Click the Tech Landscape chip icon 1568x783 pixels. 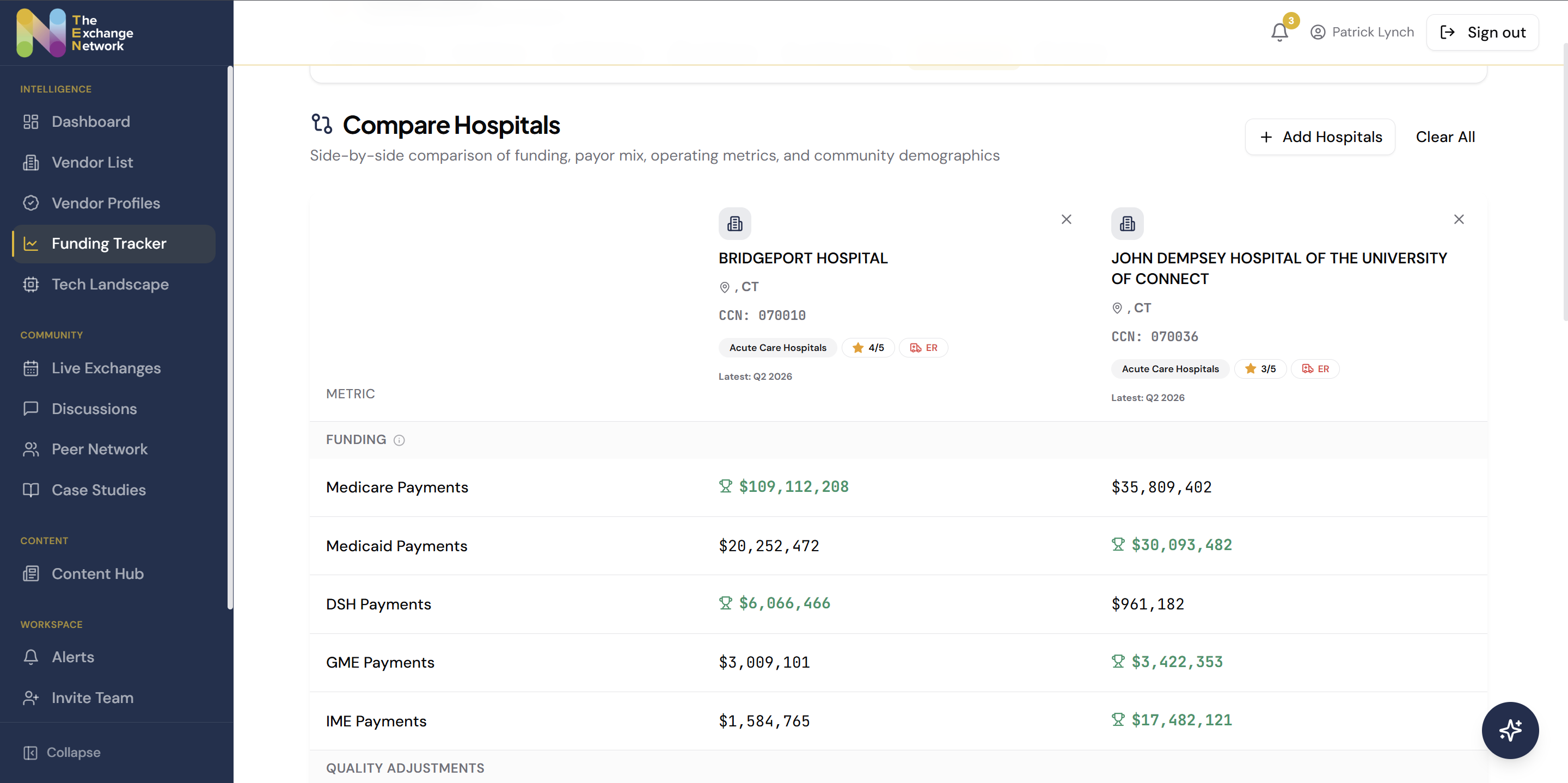pos(31,285)
